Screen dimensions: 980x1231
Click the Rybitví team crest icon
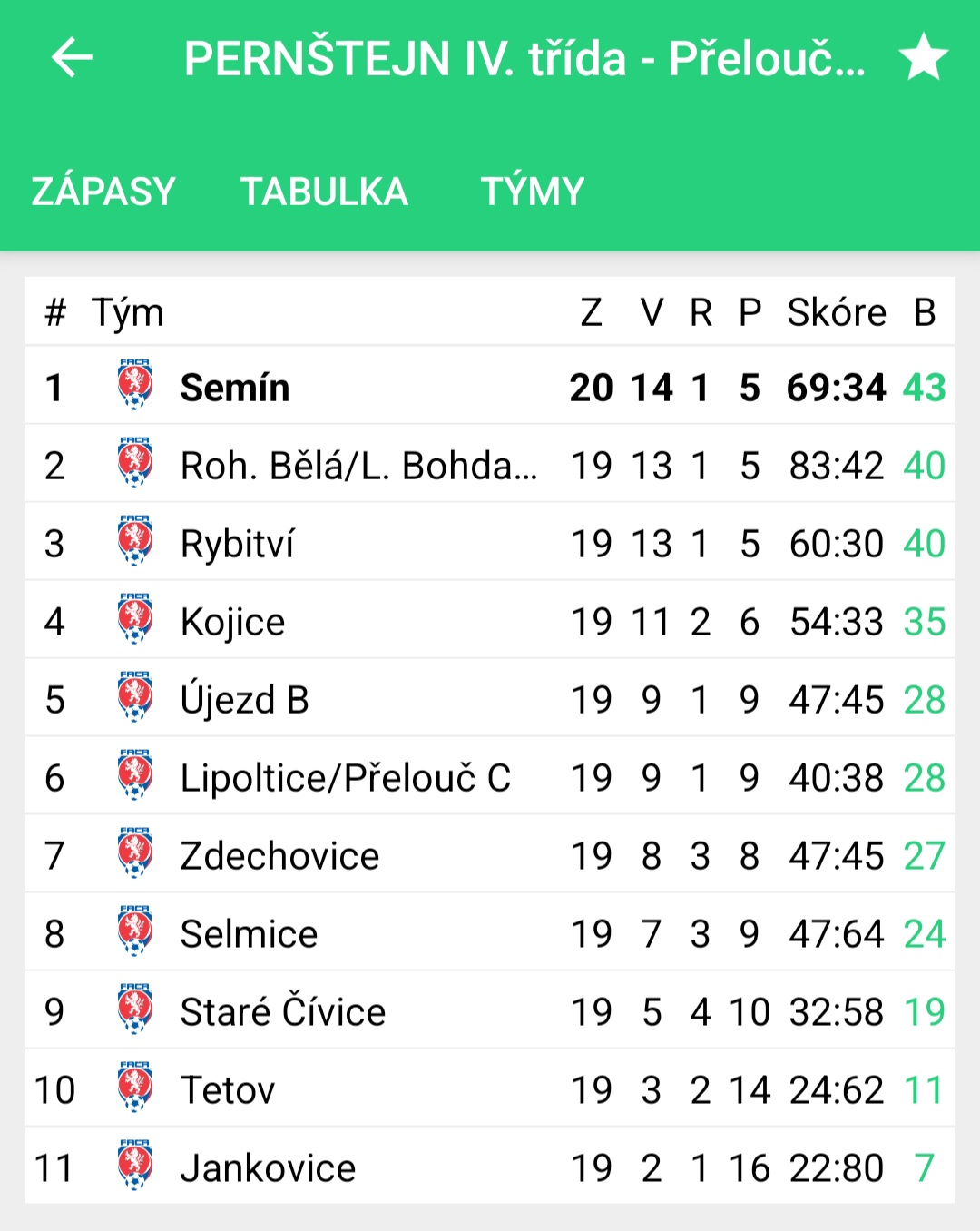pyautogui.click(x=135, y=541)
